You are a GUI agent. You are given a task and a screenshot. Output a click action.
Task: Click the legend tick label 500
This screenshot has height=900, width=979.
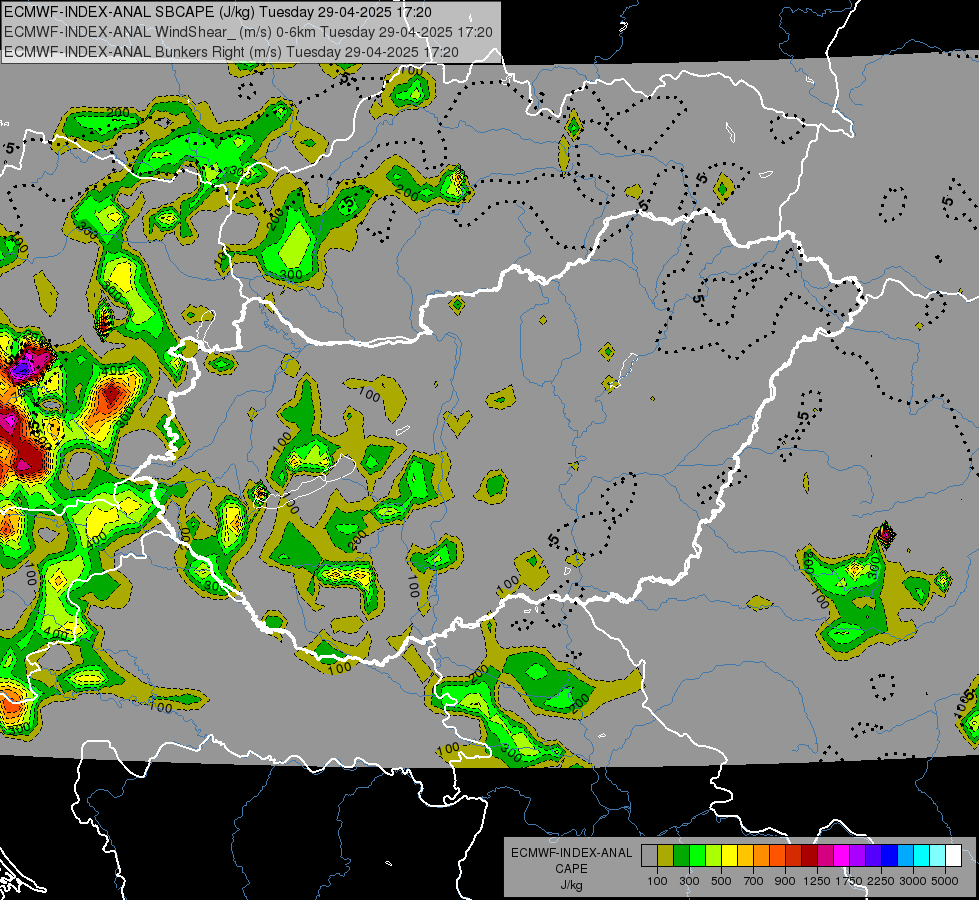pyautogui.click(x=721, y=881)
